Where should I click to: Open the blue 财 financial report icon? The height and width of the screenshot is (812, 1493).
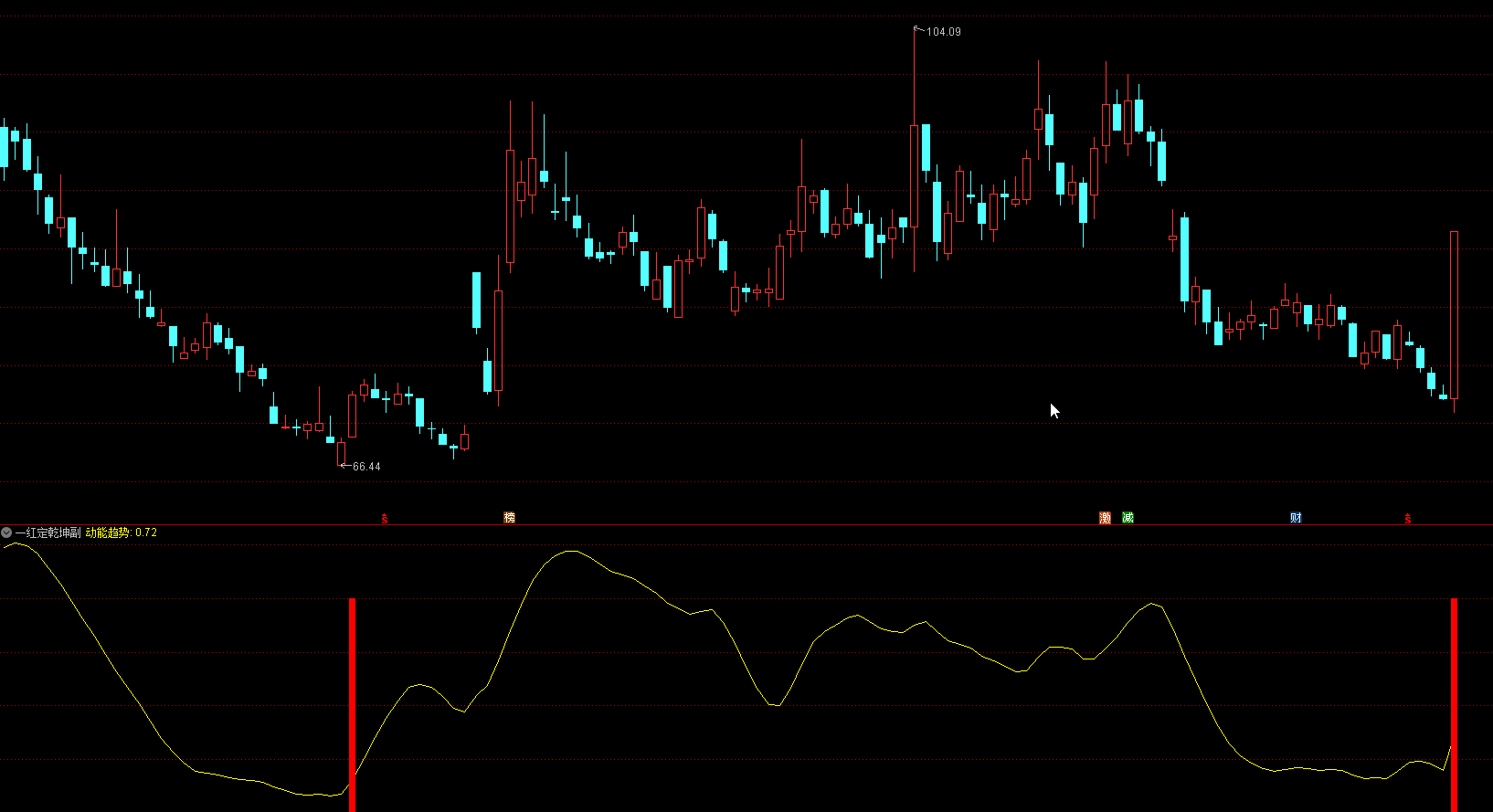pyautogui.click(x=1296, y=518)
